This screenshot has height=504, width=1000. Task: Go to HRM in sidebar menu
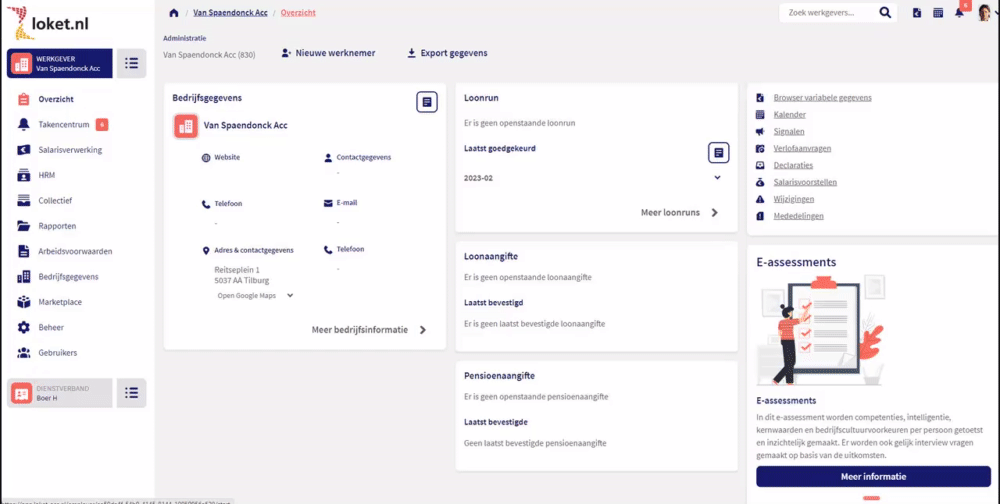pyautogui.click(x=46, y=175)
